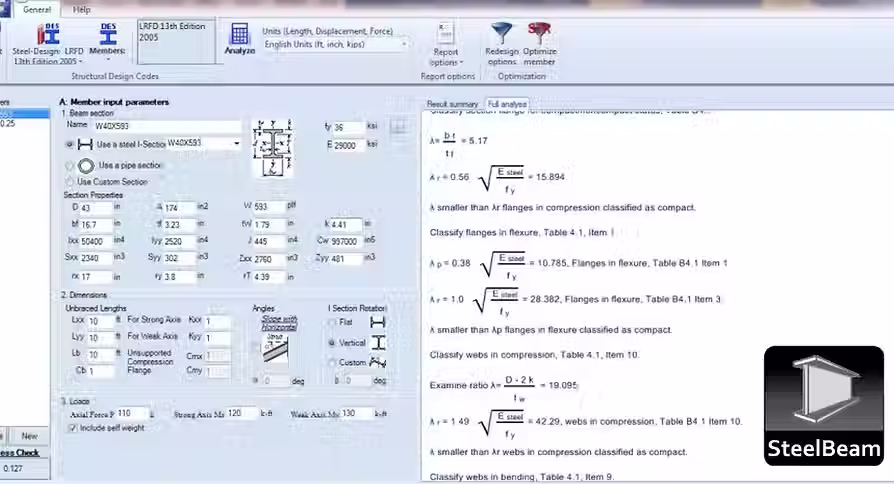The width and height of the screenshot is (894, 484).
Task: Edit the Axial Force P field
Action: click(131, 413)
